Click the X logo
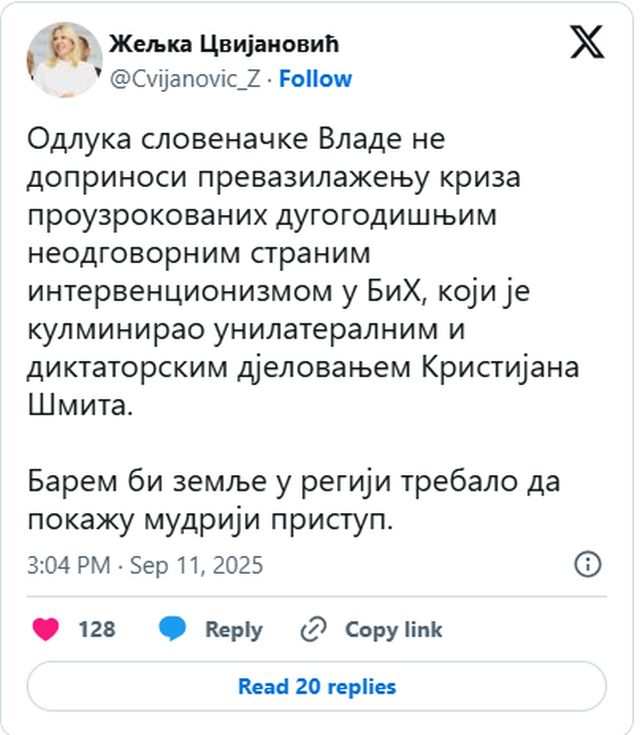This screenshot has width=640, height=735. (x=585, y=43)
